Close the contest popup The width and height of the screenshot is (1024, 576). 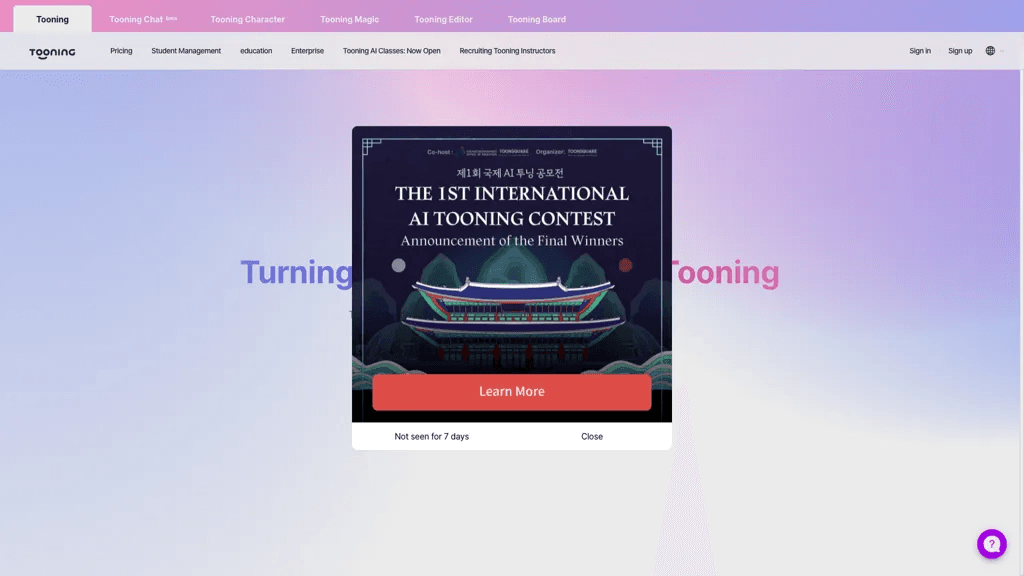[x=592, y=436]
